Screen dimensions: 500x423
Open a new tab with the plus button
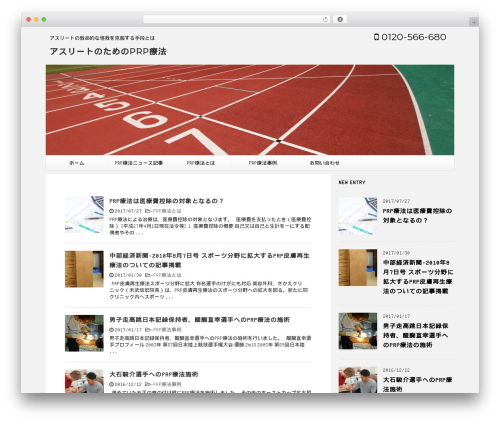click(x=474, y=22)
